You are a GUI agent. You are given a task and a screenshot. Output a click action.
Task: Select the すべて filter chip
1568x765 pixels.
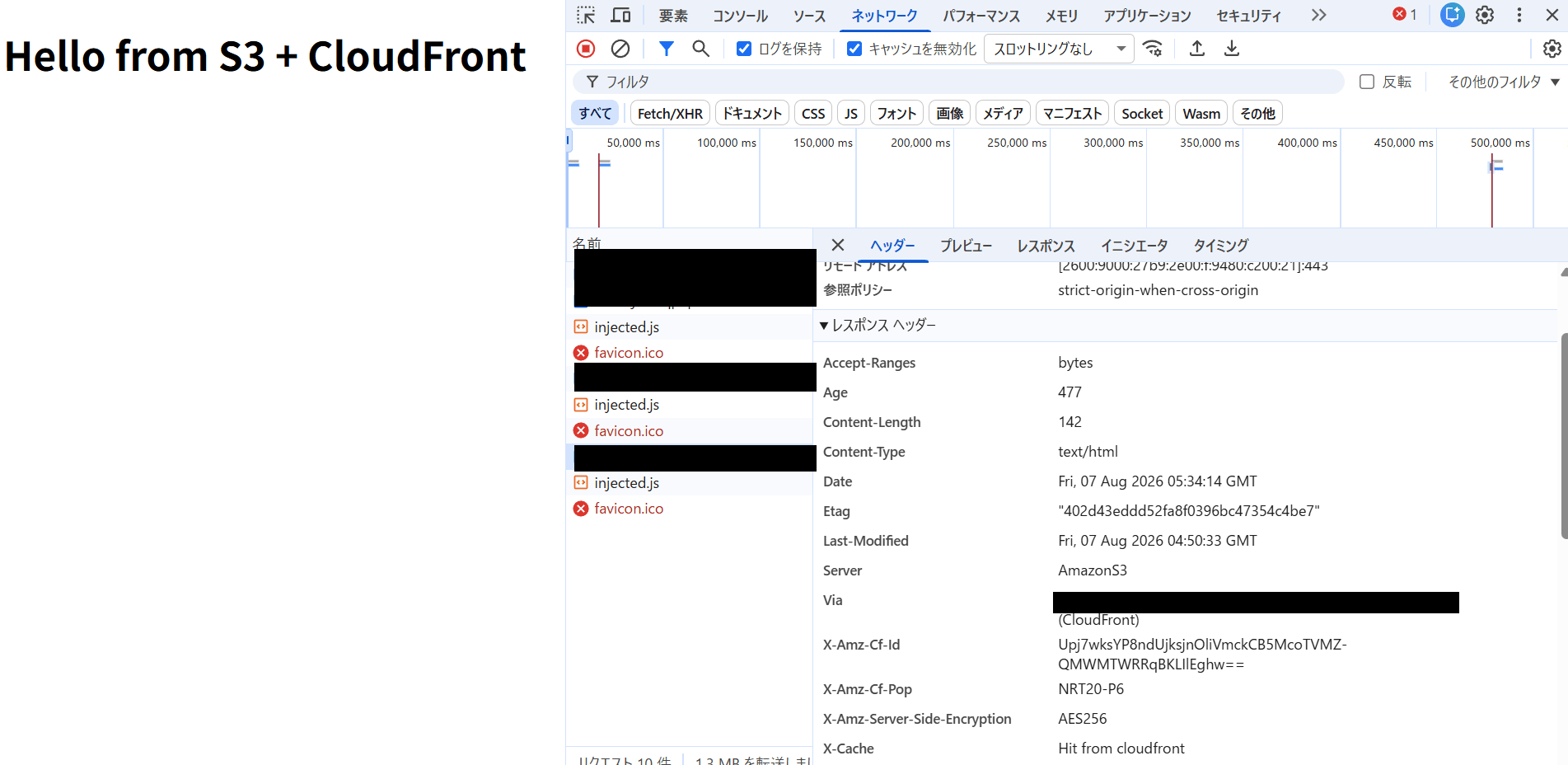(595, 113)
